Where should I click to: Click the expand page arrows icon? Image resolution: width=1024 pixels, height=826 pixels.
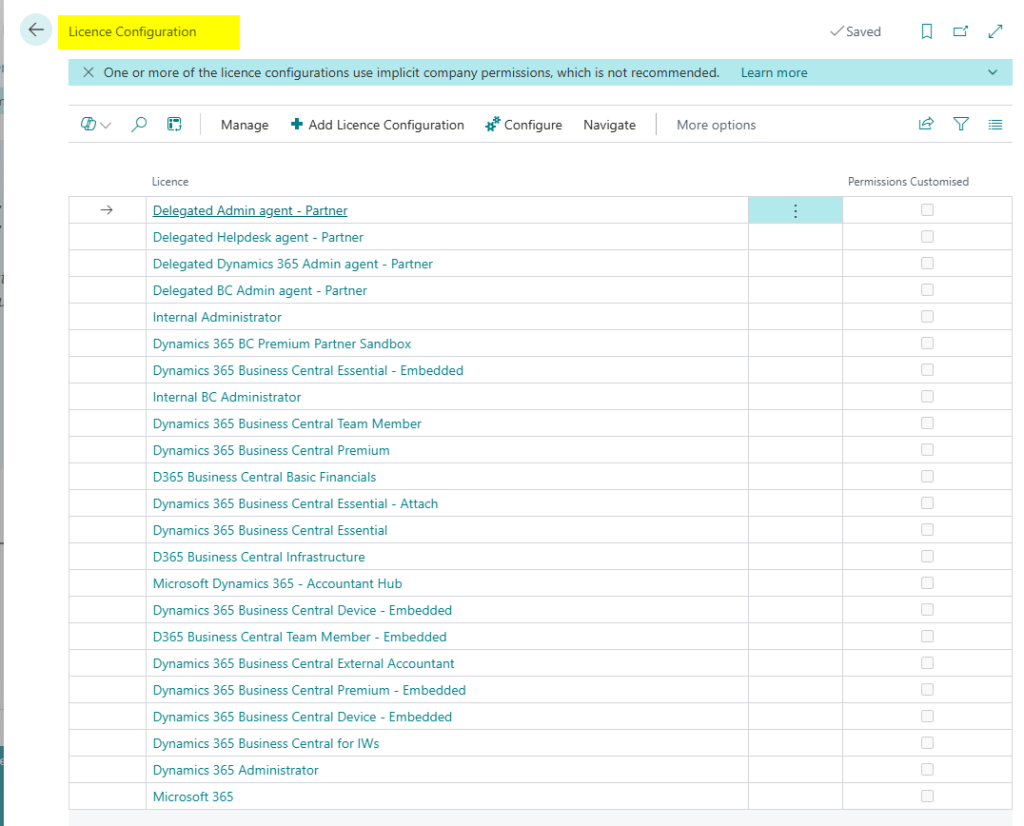995,32
